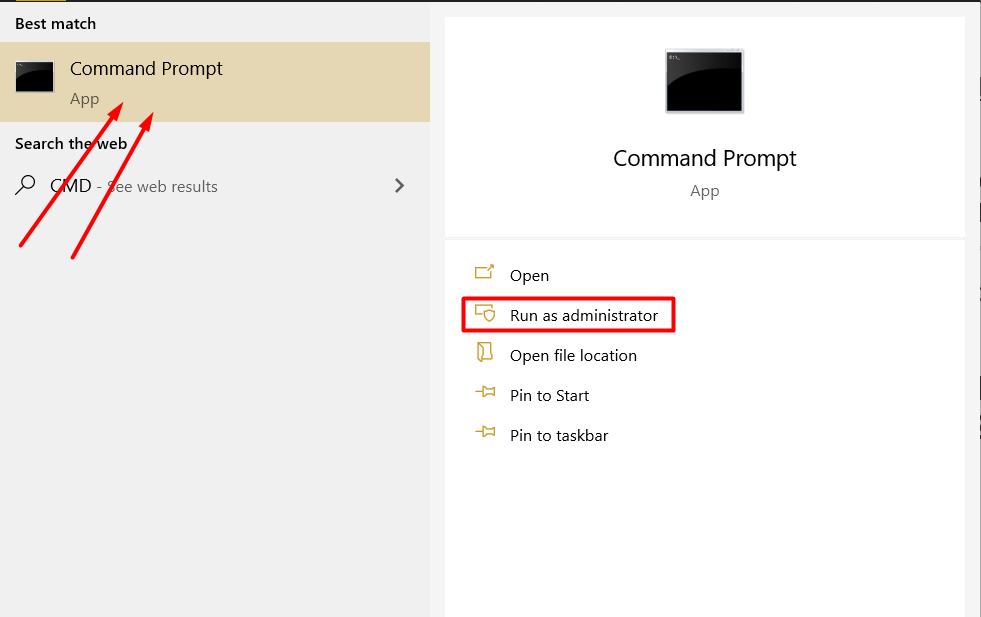Click the pin icon beside Pin to taskbar
This screenshot has height=617, width=981.
tap(485, 434)
